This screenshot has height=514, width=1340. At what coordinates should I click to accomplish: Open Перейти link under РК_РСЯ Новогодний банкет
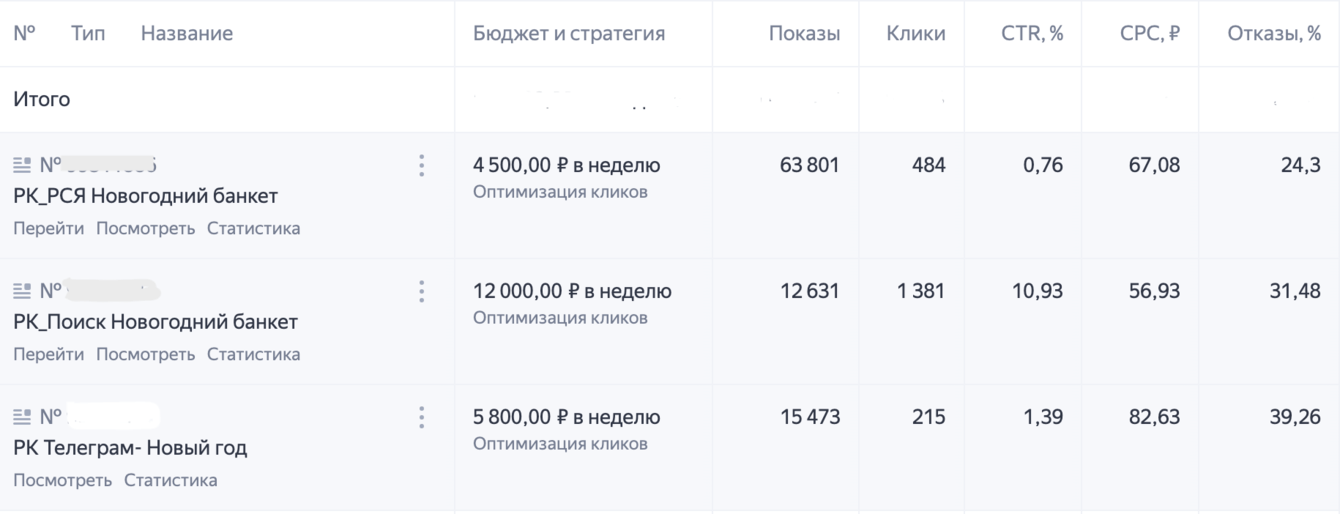49,228
